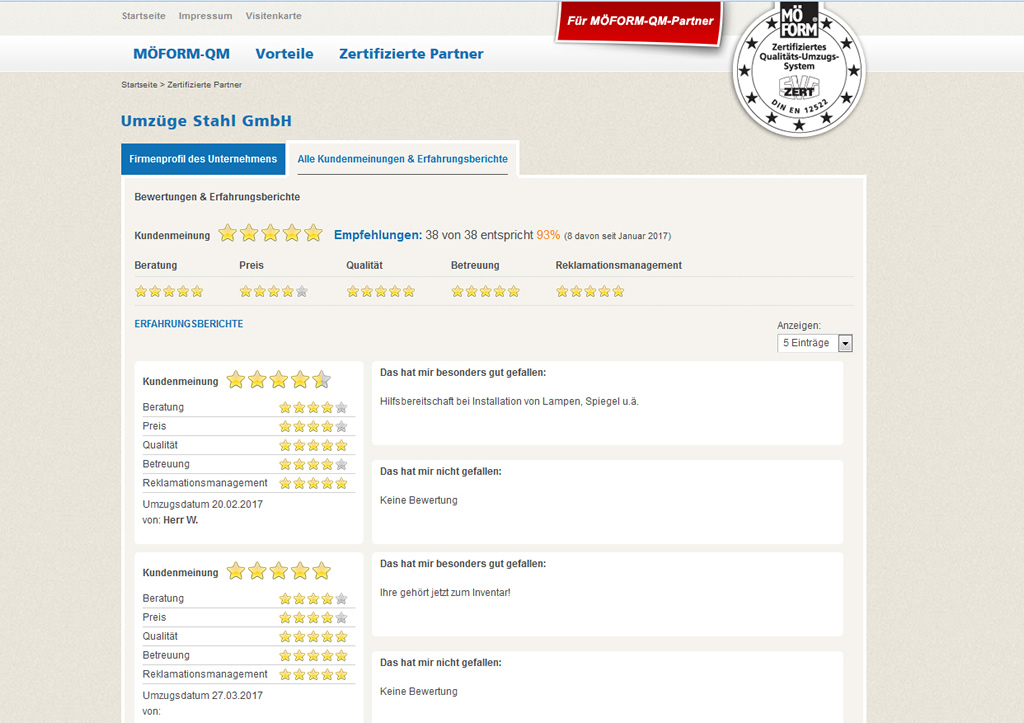Click Beratung stars in Herr W.'s review
The image size is (1024, 723).
point(313,408)
